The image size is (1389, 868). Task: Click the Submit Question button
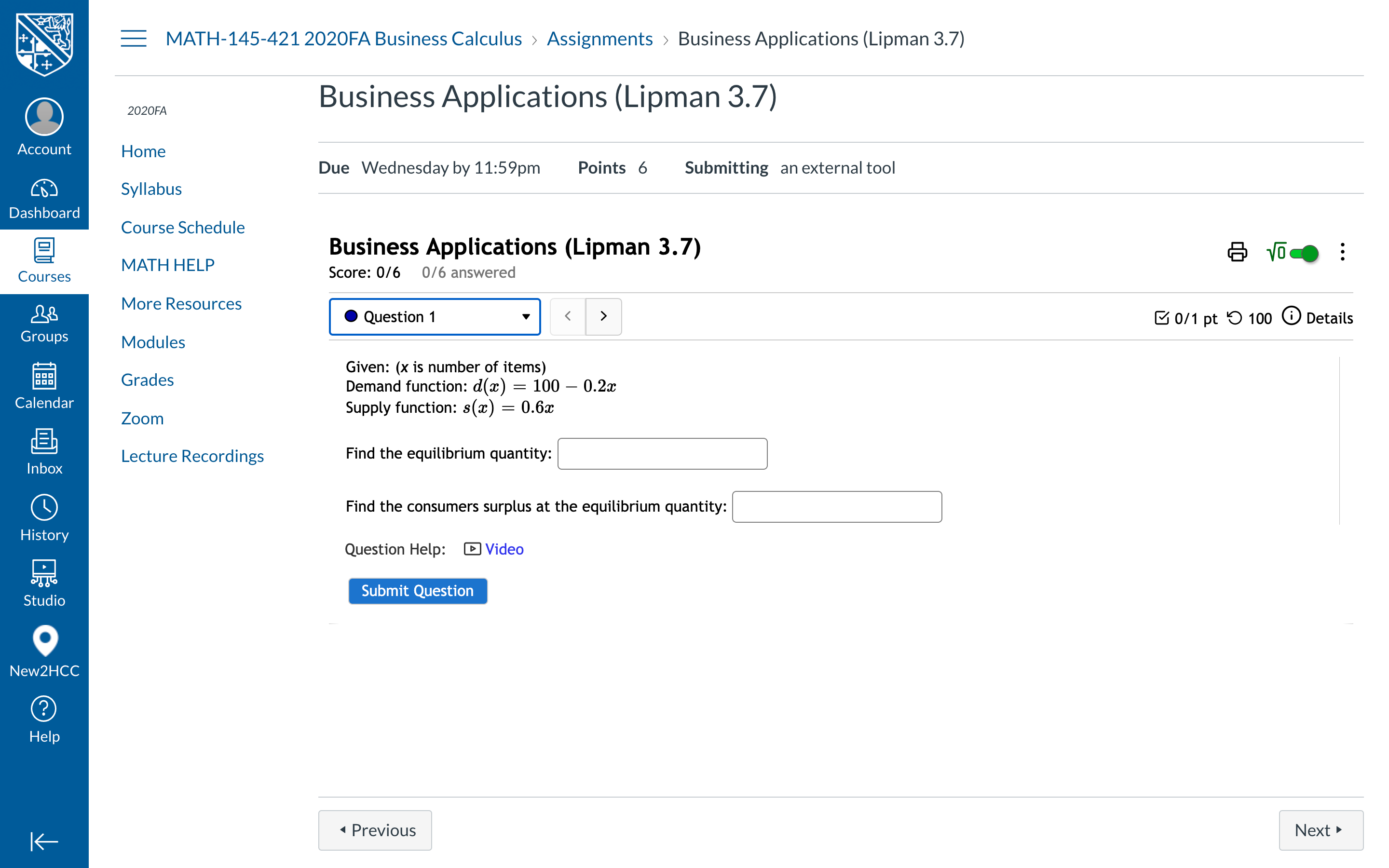tap(417, 591)
